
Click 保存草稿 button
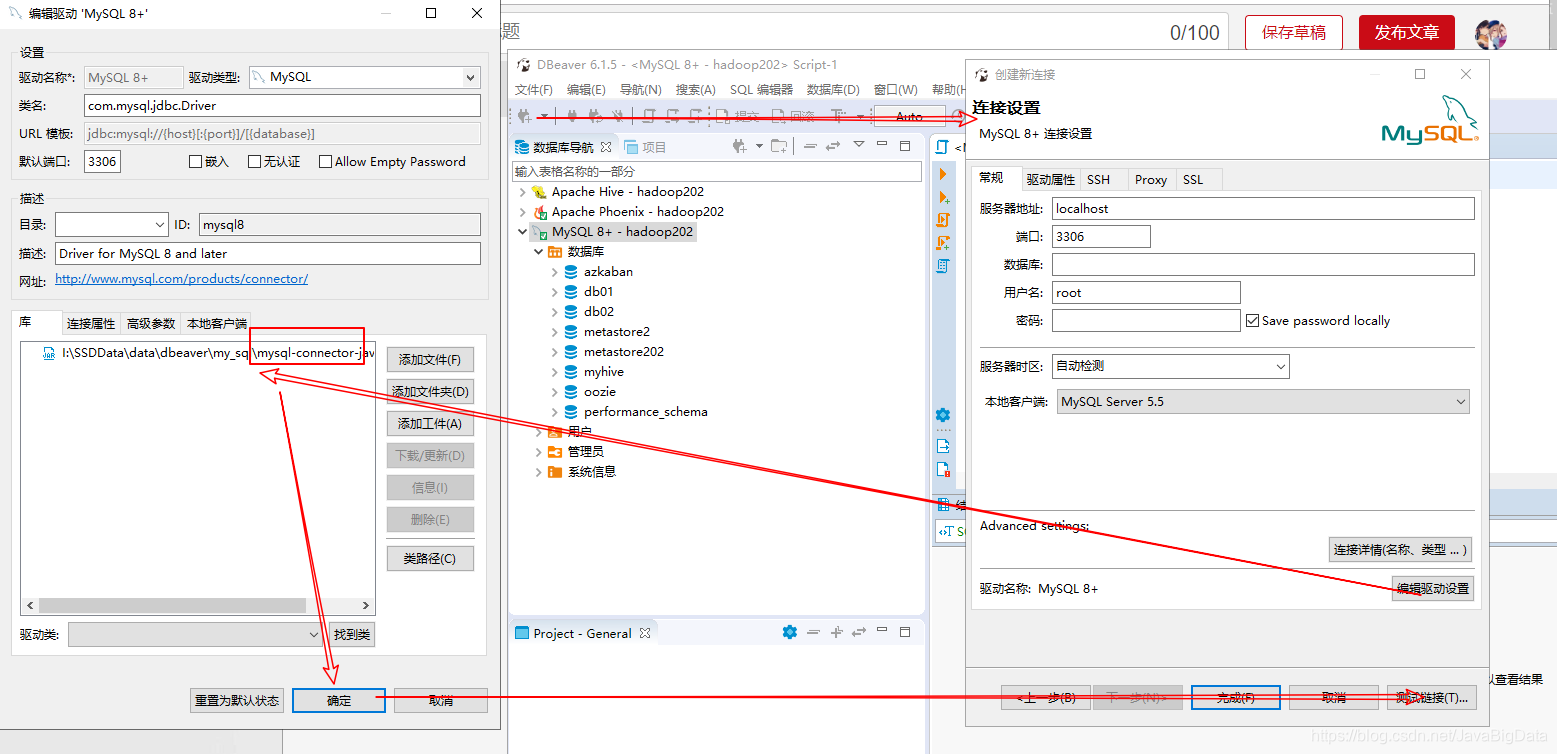click(1294, 33)
